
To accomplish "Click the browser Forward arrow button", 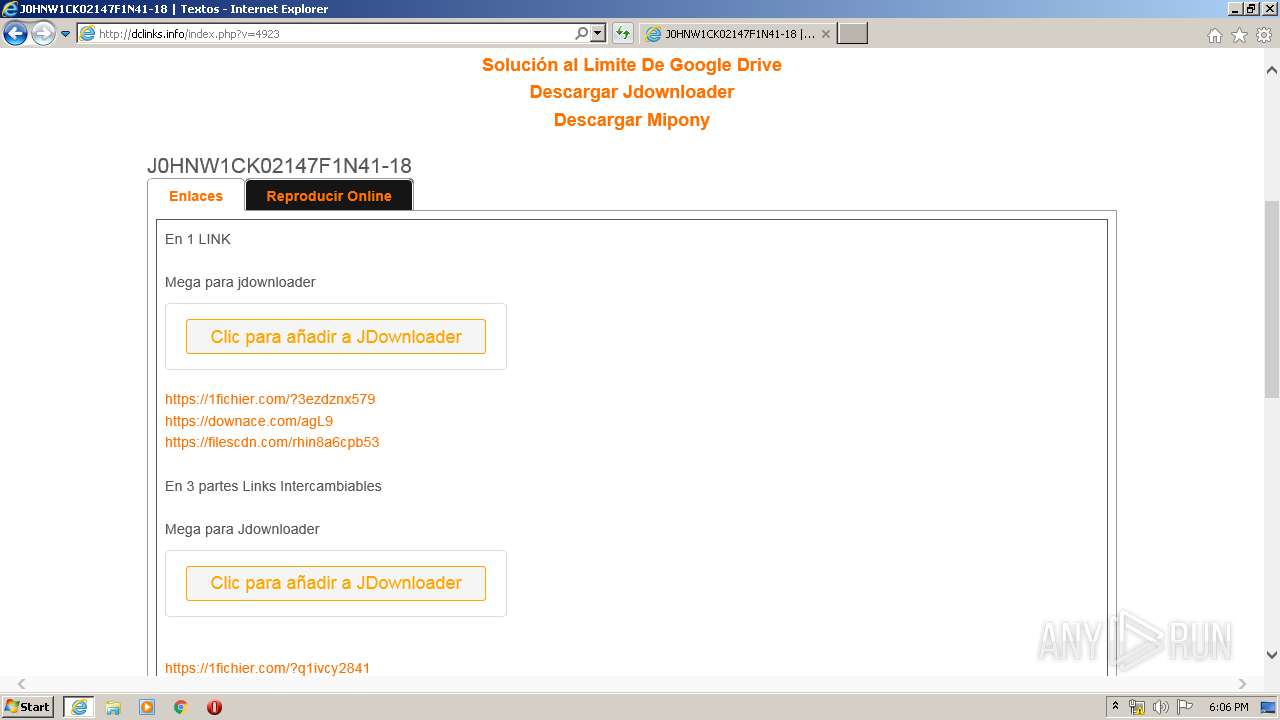I will click(x=43, y=34).
